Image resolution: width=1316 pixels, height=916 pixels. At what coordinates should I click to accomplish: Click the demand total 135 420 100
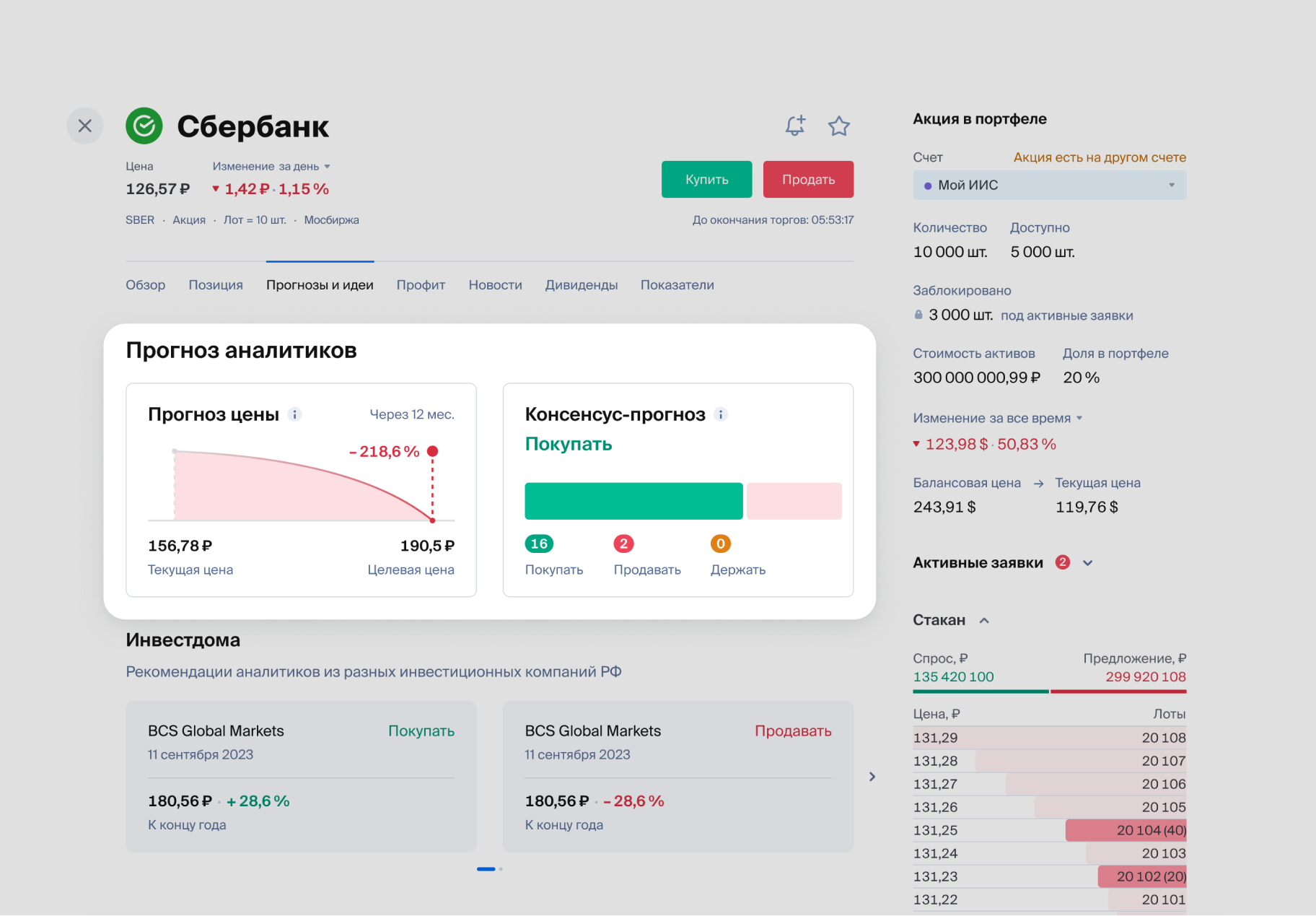pos(954,677)
